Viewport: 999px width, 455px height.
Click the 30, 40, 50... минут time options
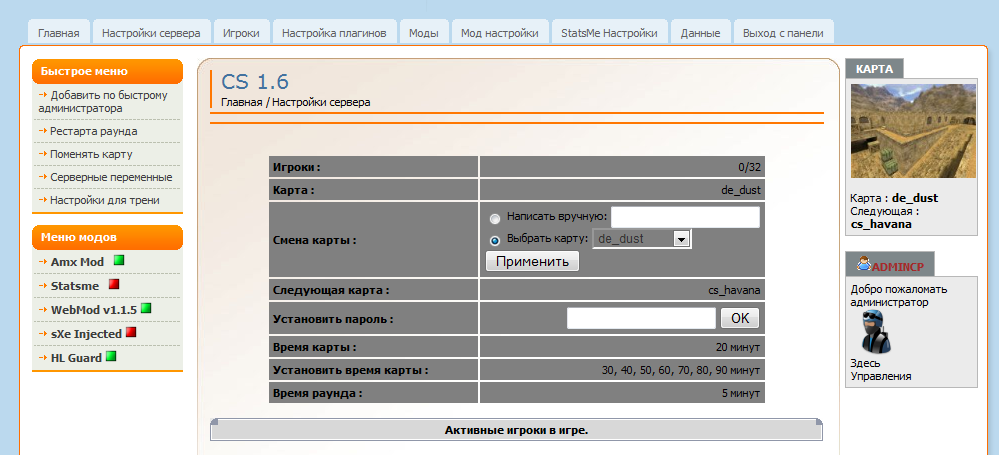click(681, 370)
